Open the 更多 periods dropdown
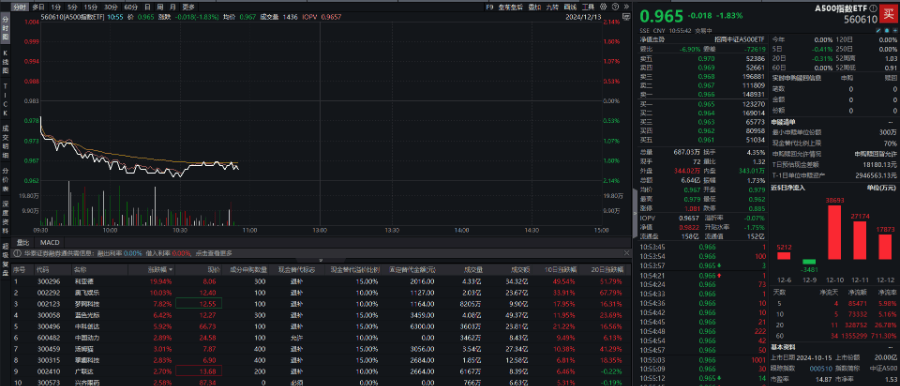 (189, 7)
